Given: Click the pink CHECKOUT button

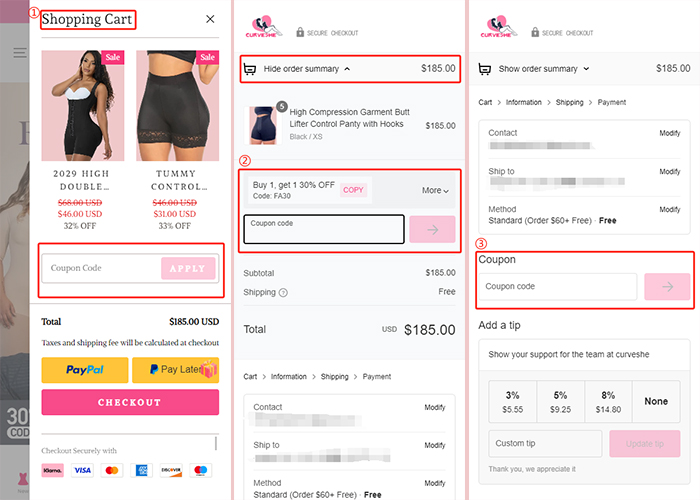Looking at the screenshot, I should pos(130,402).
